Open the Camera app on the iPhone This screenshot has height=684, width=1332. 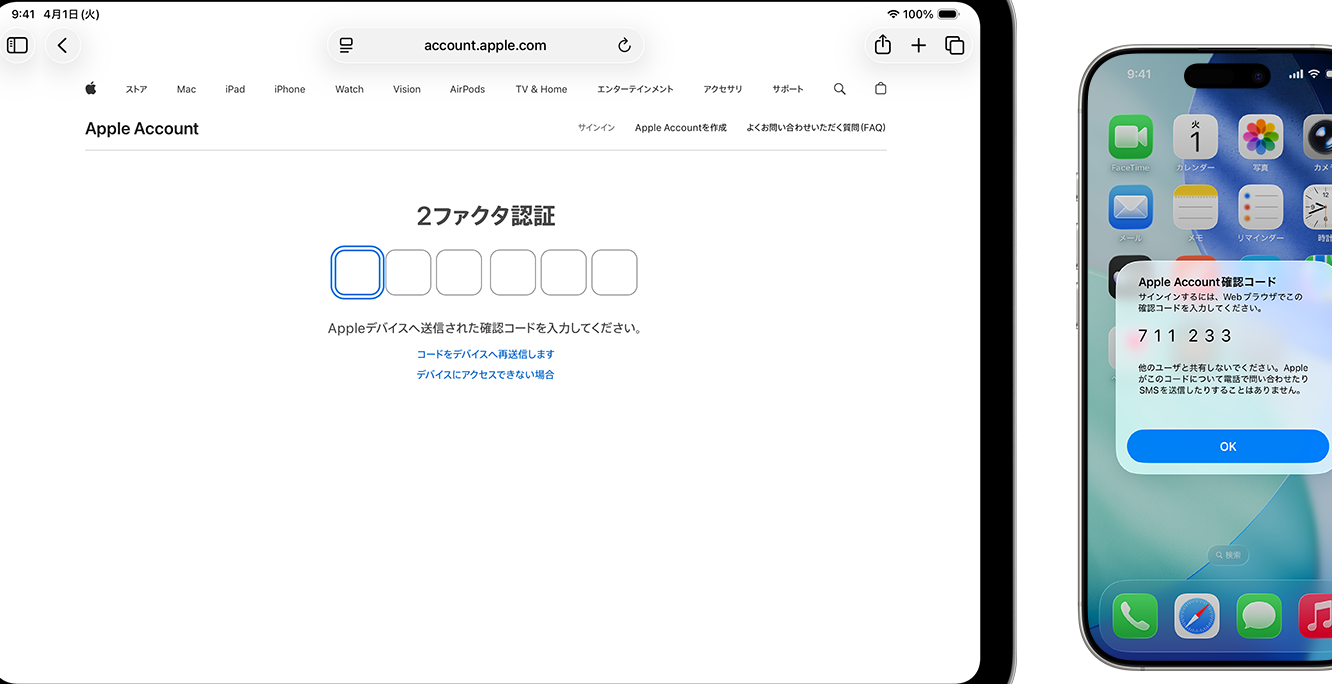click(x=1318, y=137)
